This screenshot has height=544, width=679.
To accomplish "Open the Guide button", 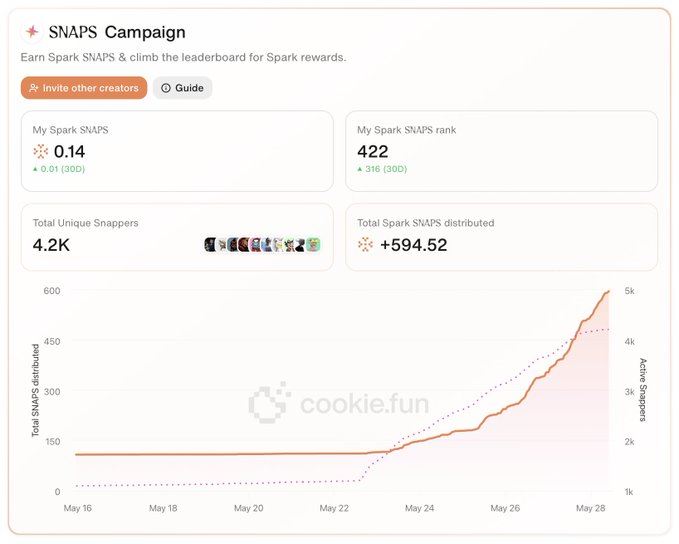I will point(182,88).
